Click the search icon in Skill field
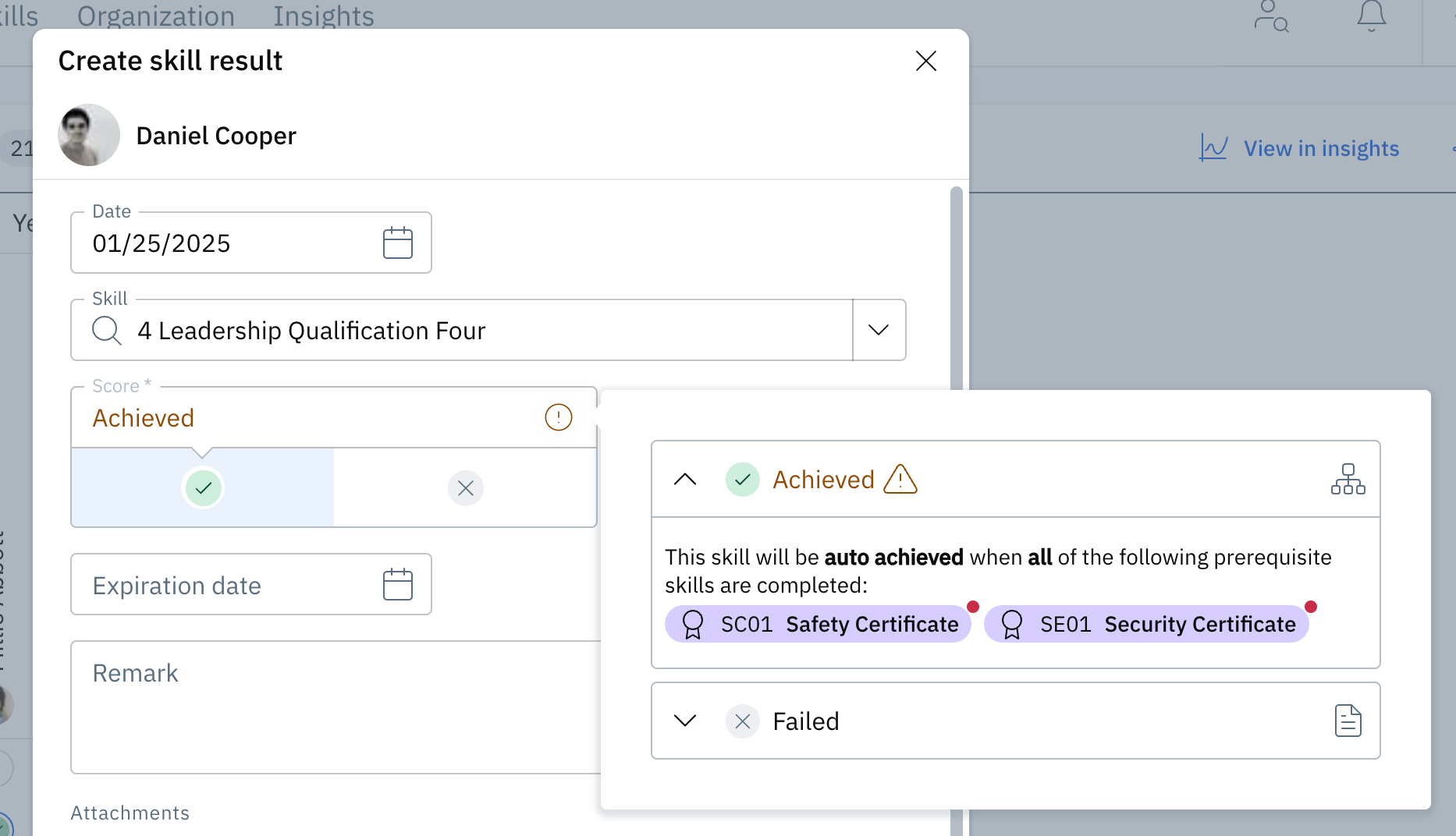Screen dimensions: 1456x836 [x=107, y=331]
